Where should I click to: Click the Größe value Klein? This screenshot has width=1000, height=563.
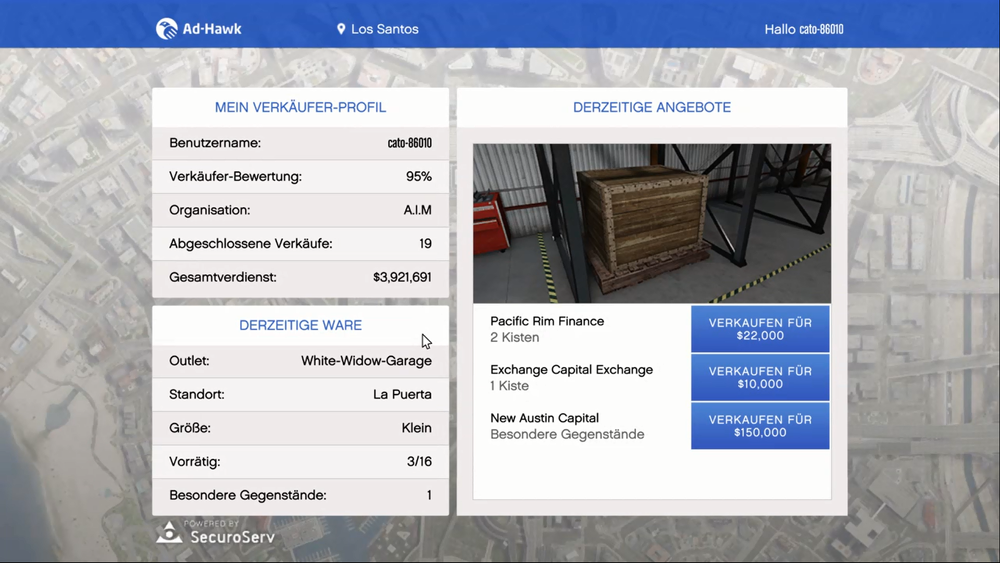[416, 428]
